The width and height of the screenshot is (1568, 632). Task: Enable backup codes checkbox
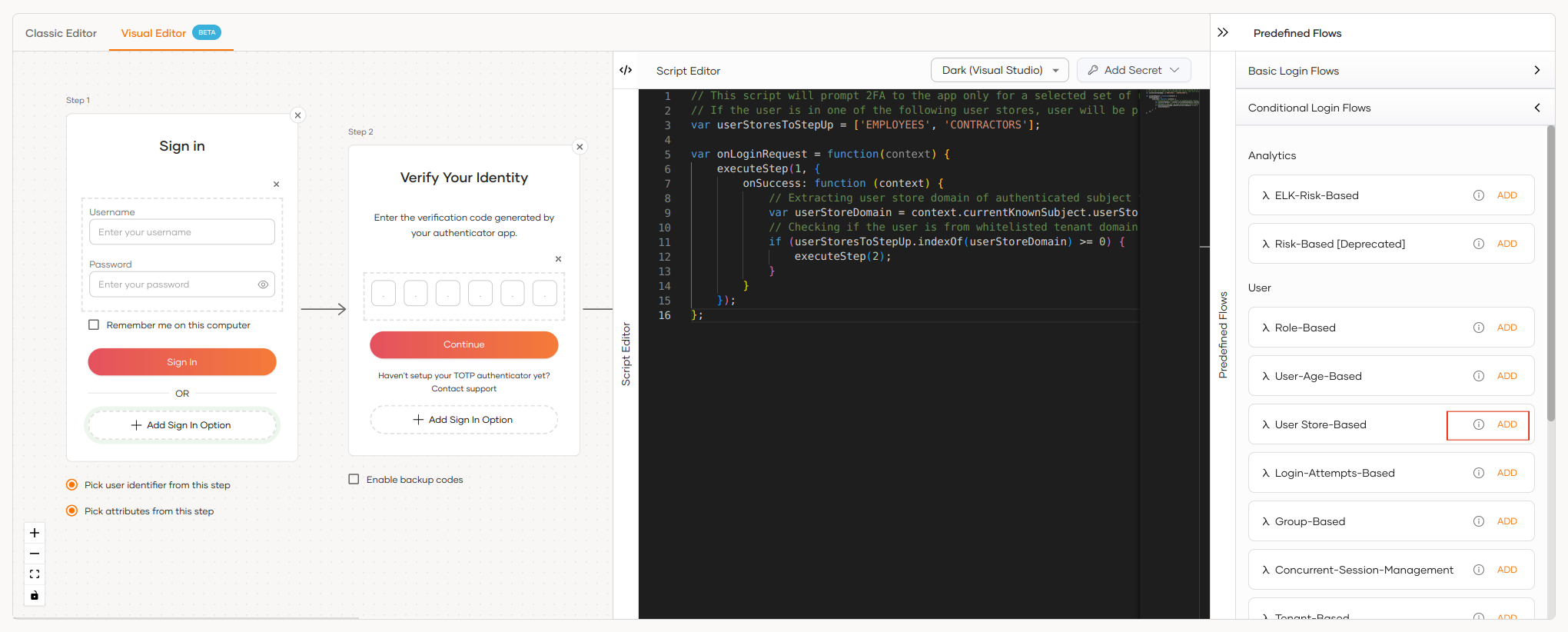point(354,480)
